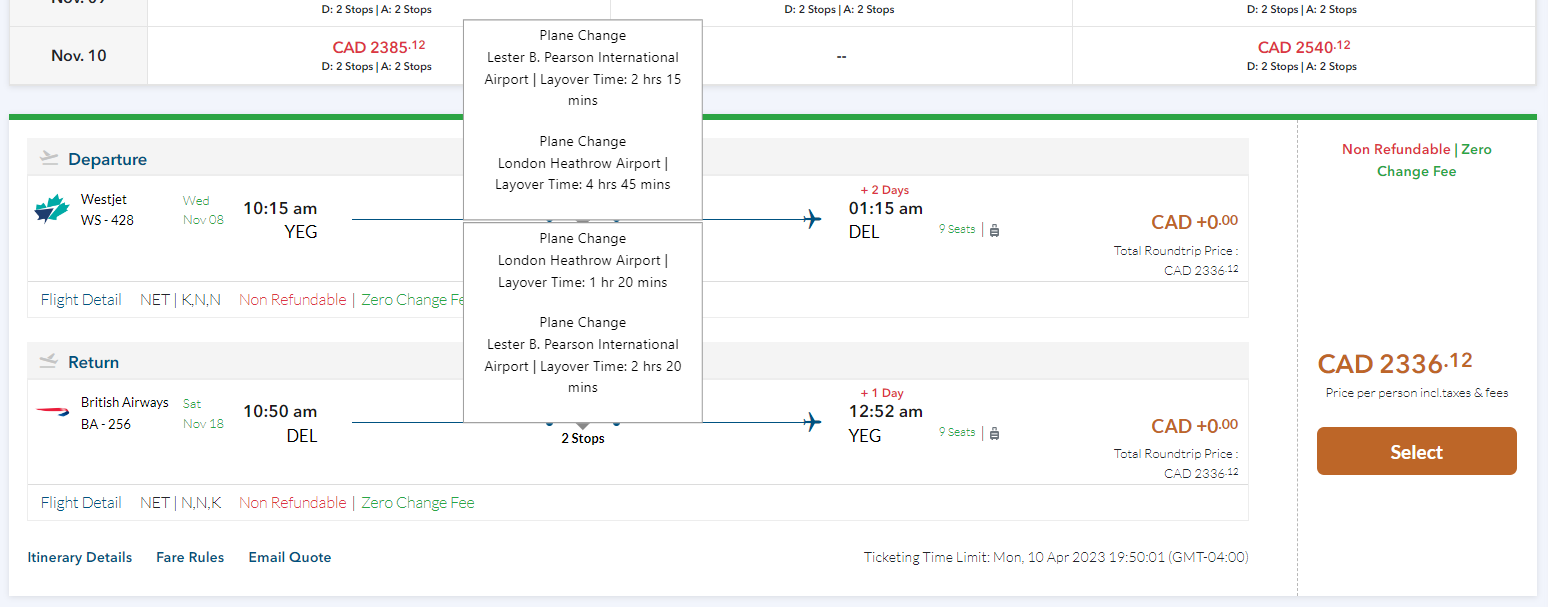
Task: Select the CAD 2385.12 fare for Nov. 10
Action: 378,47
